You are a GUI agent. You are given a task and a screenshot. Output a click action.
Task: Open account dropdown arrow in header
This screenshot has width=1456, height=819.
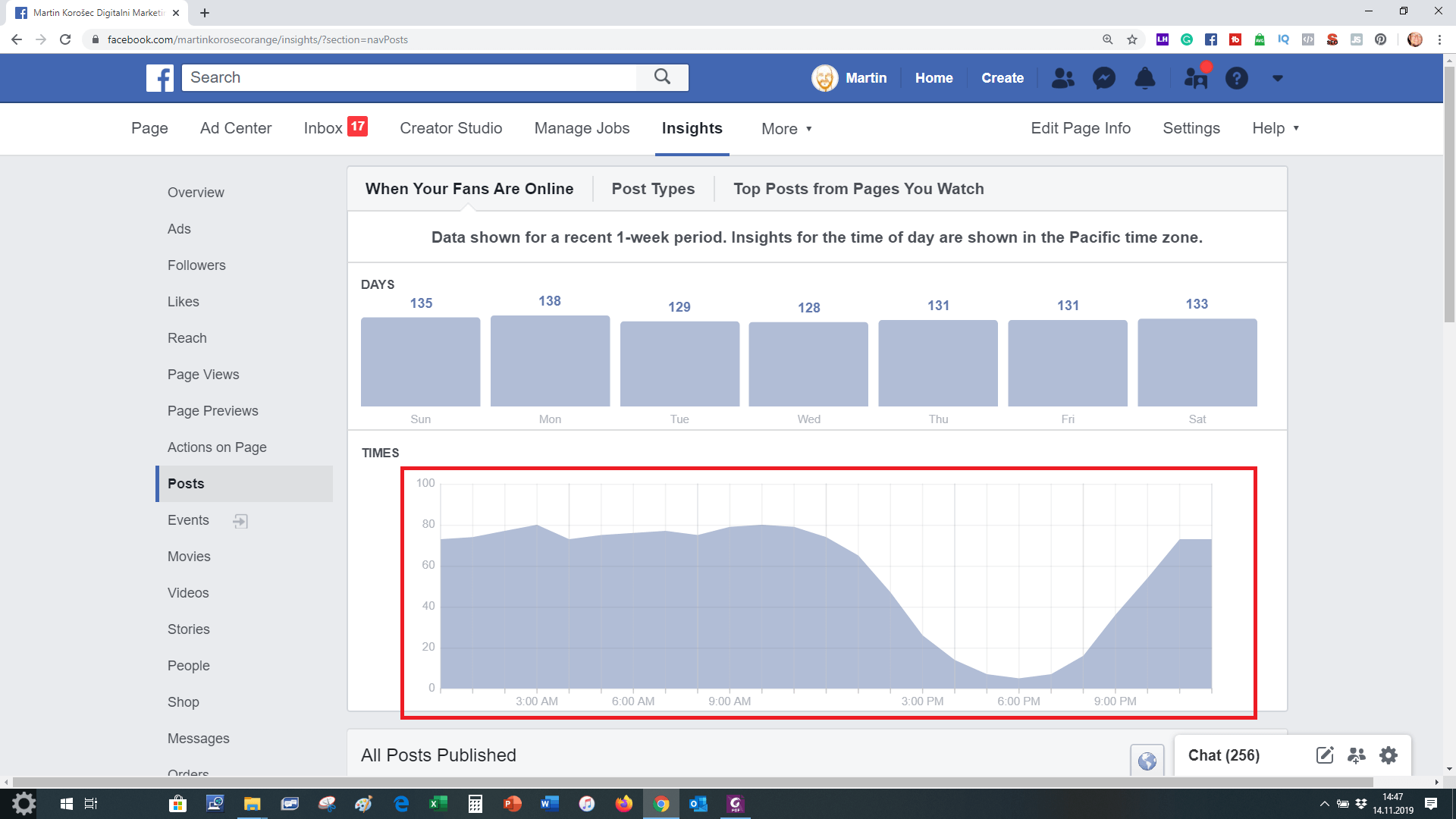pyautogui.click(x=1277, y=78)
